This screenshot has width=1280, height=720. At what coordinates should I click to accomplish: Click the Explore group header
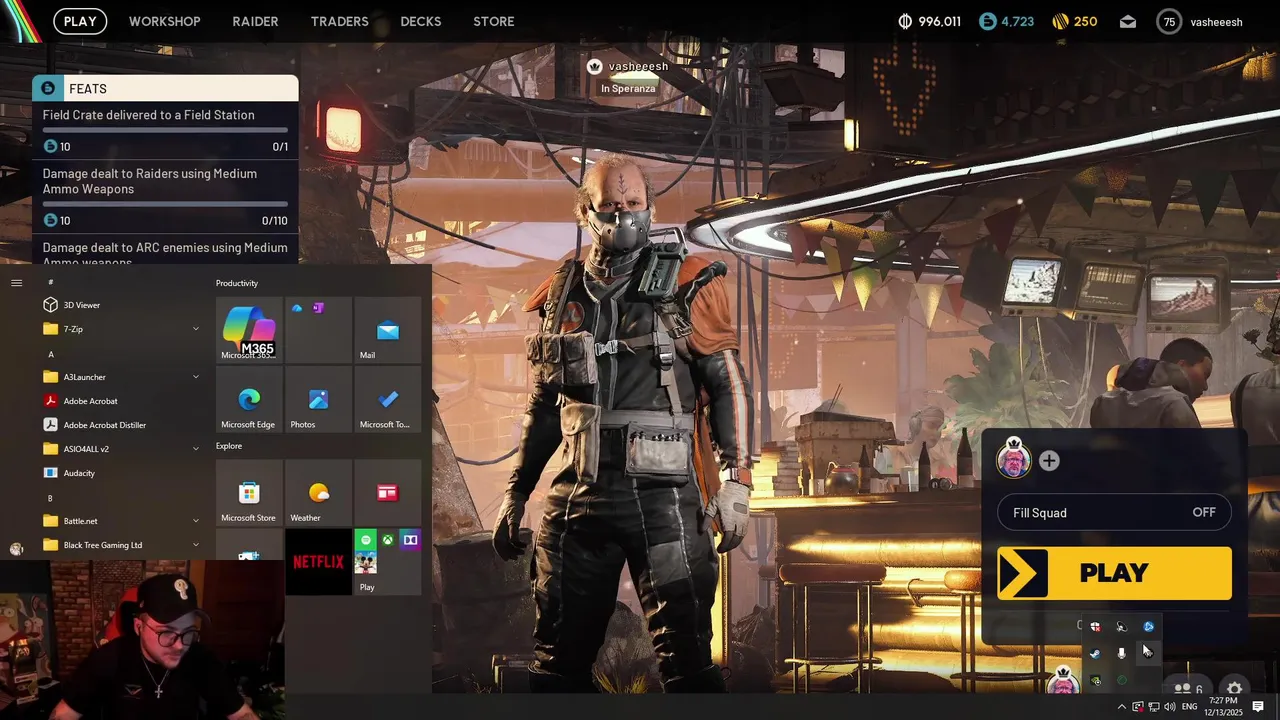229,446
